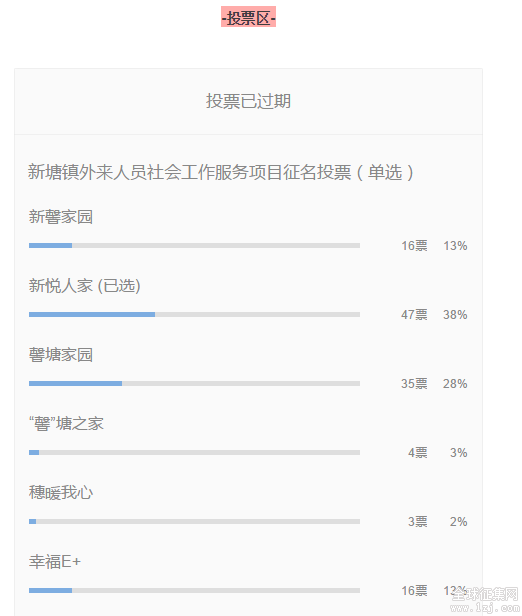Choose the 幸福E+ option
522x616 pixels.
pyautogui.click(x=55, y=562)
